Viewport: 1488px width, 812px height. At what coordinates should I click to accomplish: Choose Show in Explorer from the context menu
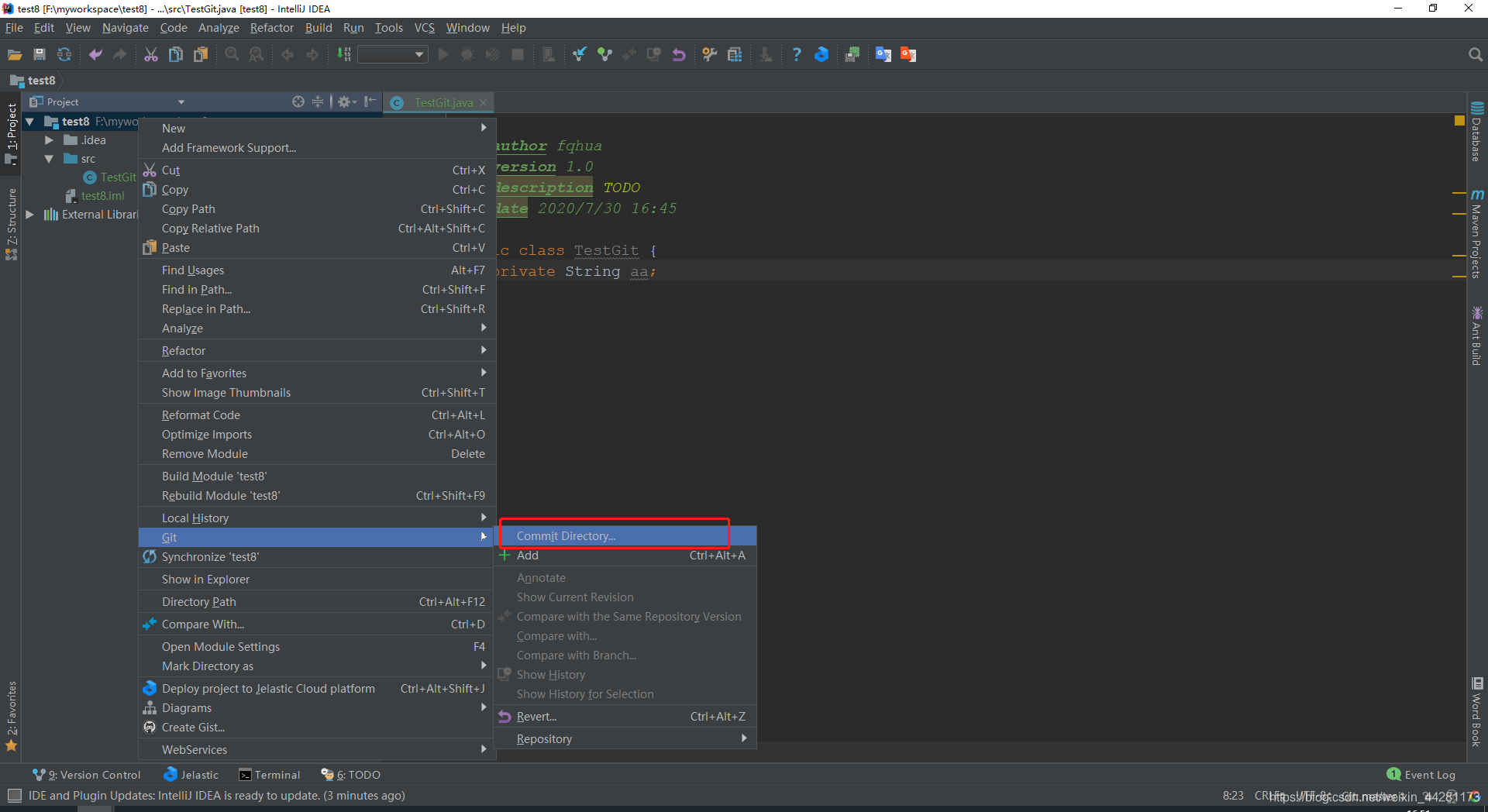[316, 580]
